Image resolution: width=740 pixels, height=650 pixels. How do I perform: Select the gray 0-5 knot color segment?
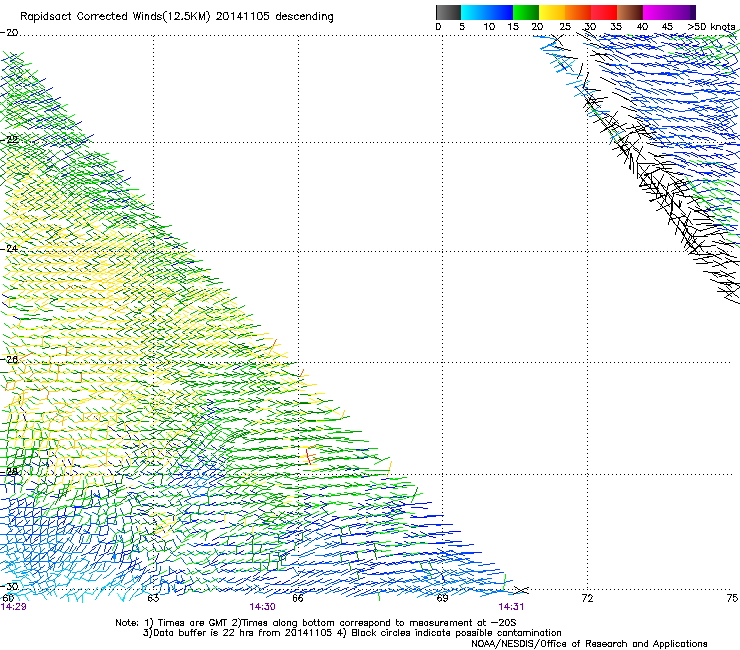(448, 12)
